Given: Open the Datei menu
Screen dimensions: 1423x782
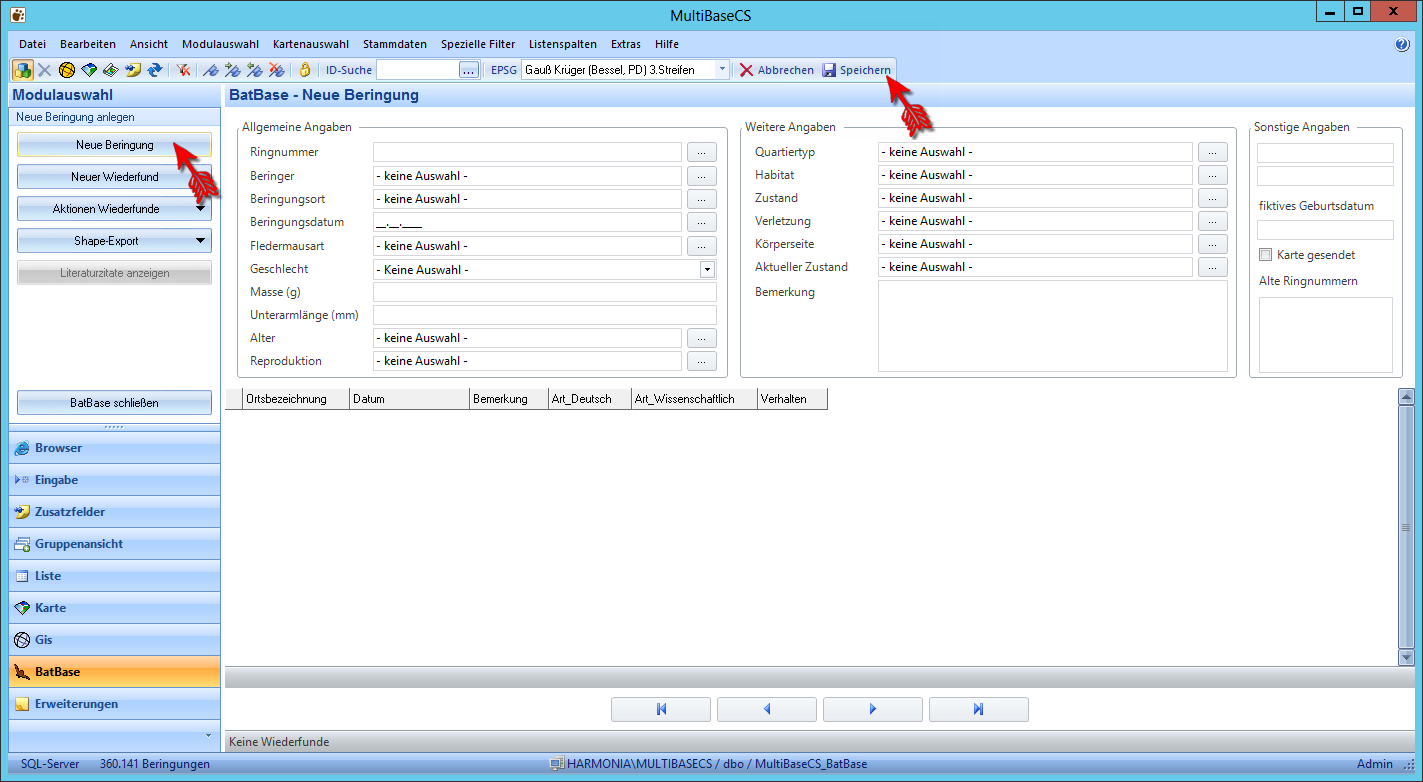Looking at the screenshot, I should pyautogui.click(x=33, y=44).
